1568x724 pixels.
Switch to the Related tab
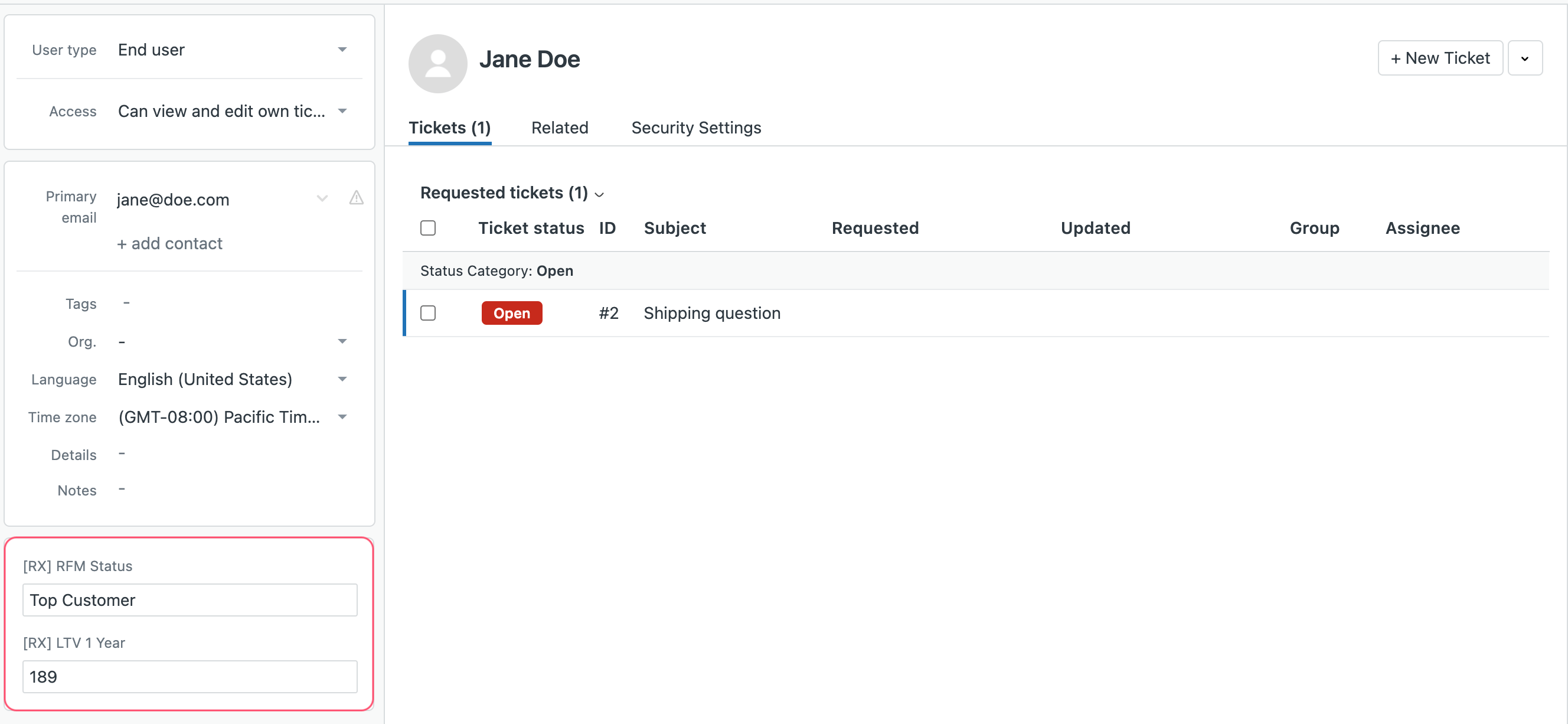point(560,128)
